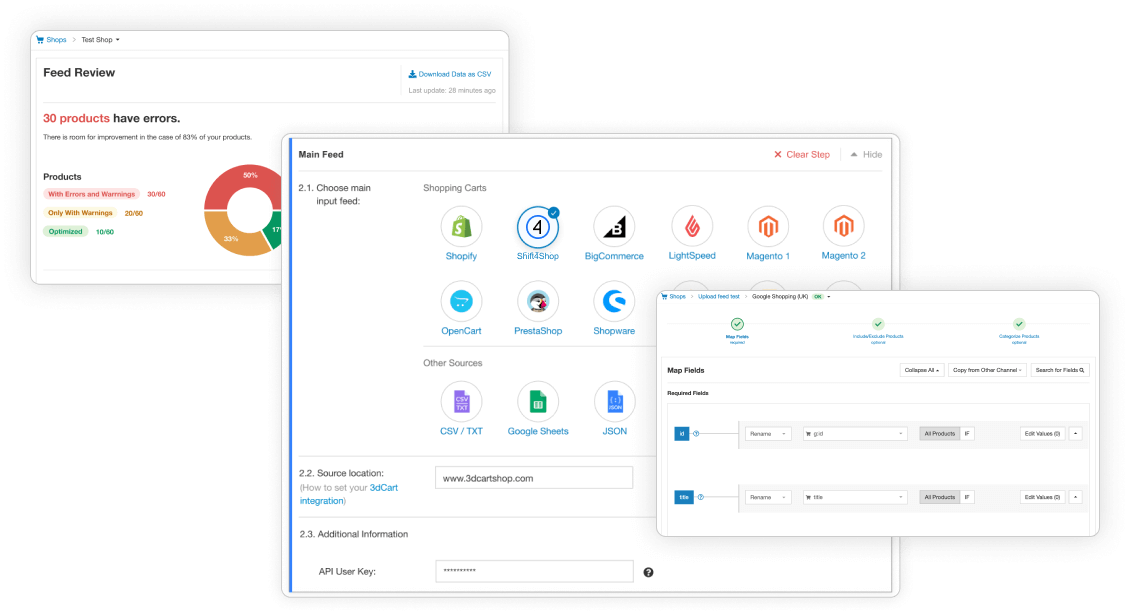Image resolution: width=1130 pixels, height=614 pixels.
Task: Click the blue id field tag
Action: 682,434
